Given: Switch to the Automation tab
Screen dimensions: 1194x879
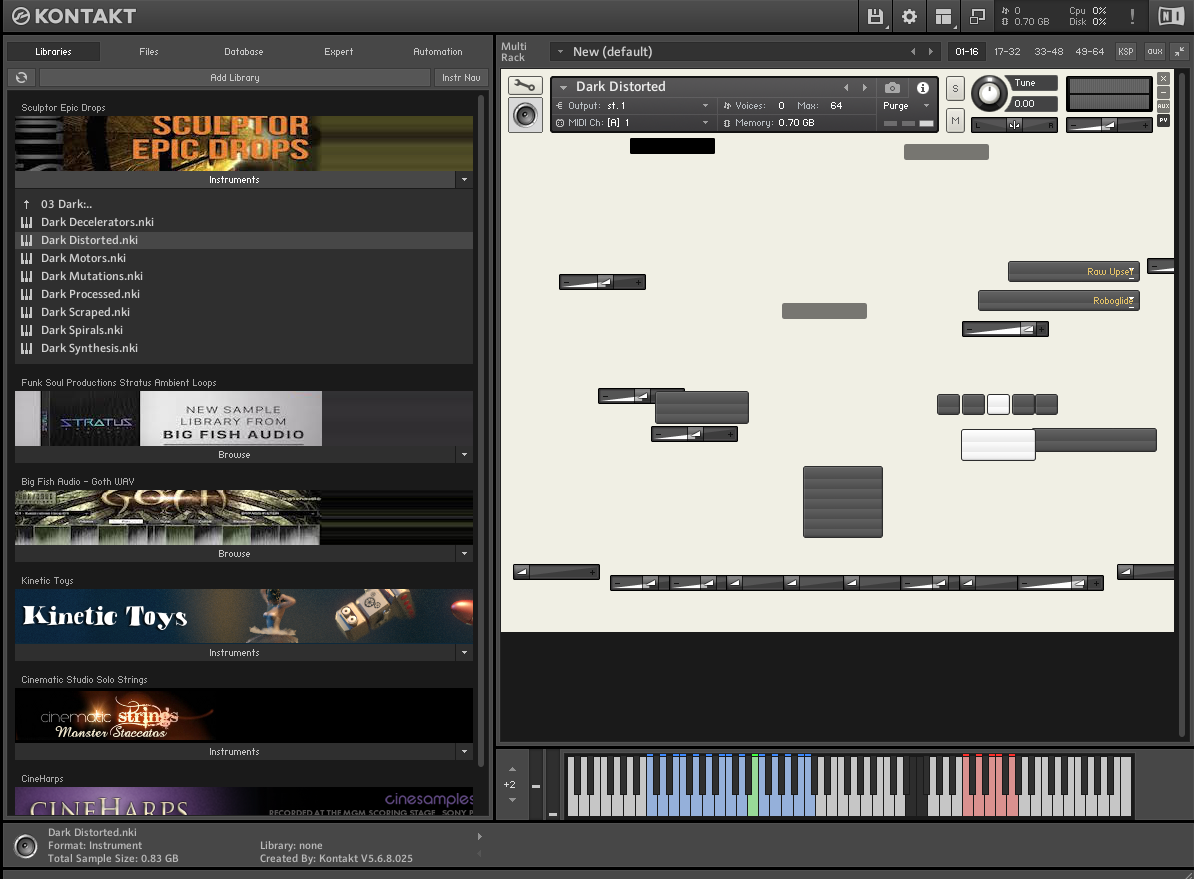Looking at the screenshot, I should click(x=438, y=52).
